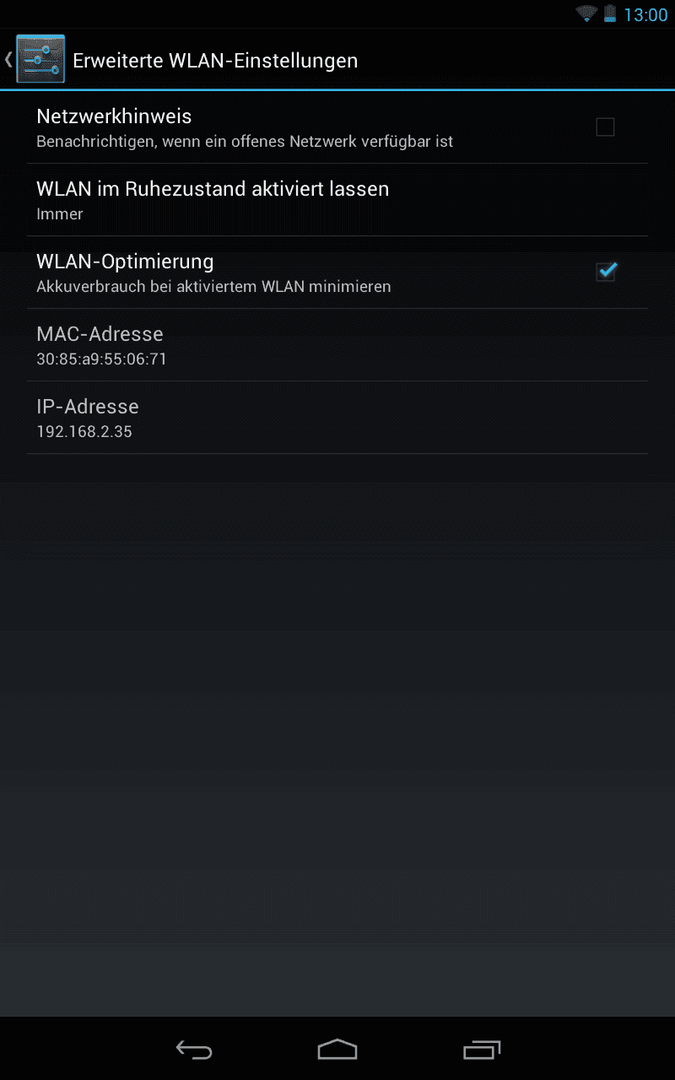Screen dimensions: 675x1080
Task: Tap the 13:00 clock in status bar
Action: 645,15
